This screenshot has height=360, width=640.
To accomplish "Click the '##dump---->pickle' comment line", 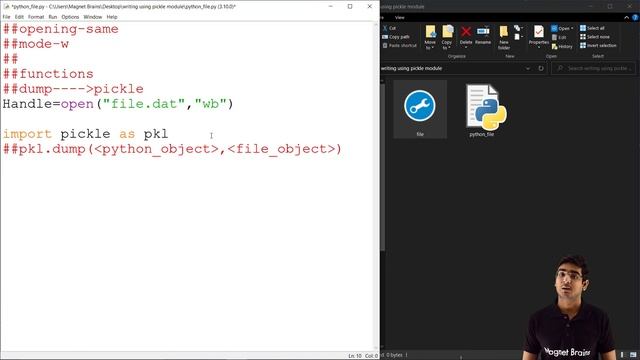I will pos(73,89).
